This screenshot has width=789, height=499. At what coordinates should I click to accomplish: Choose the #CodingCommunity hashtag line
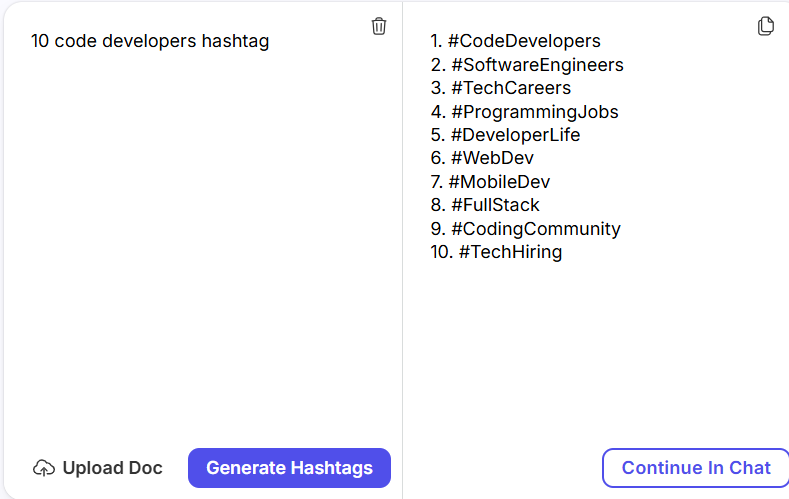tap(535, 229)
